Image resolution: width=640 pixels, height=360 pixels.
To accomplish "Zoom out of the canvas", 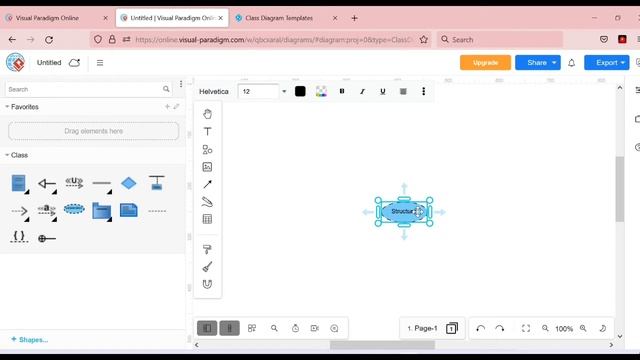I will pyautogui.click(x=545, y=328).
